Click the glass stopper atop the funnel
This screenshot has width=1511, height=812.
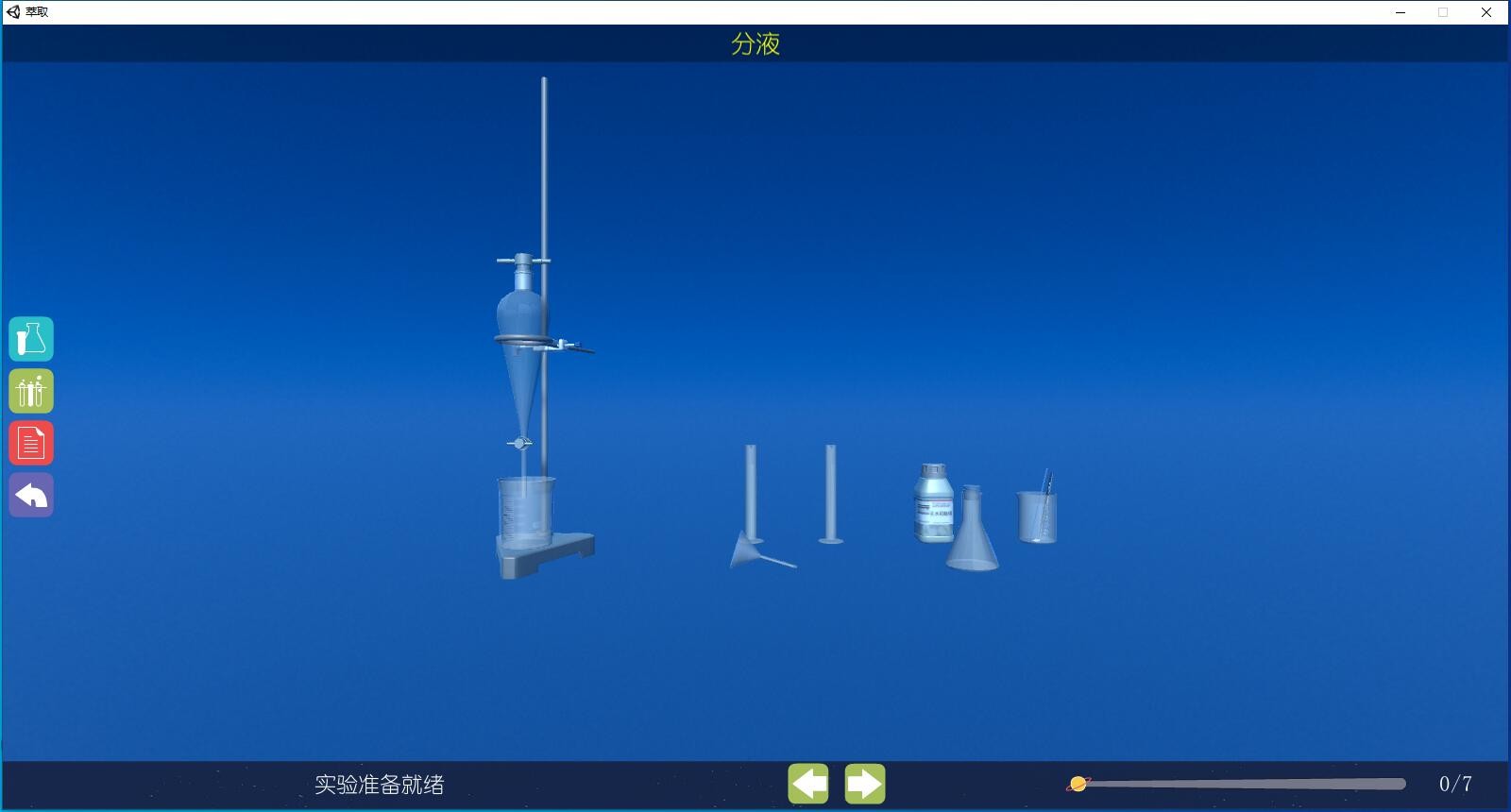pyautogui.click(x=522, y=262)
